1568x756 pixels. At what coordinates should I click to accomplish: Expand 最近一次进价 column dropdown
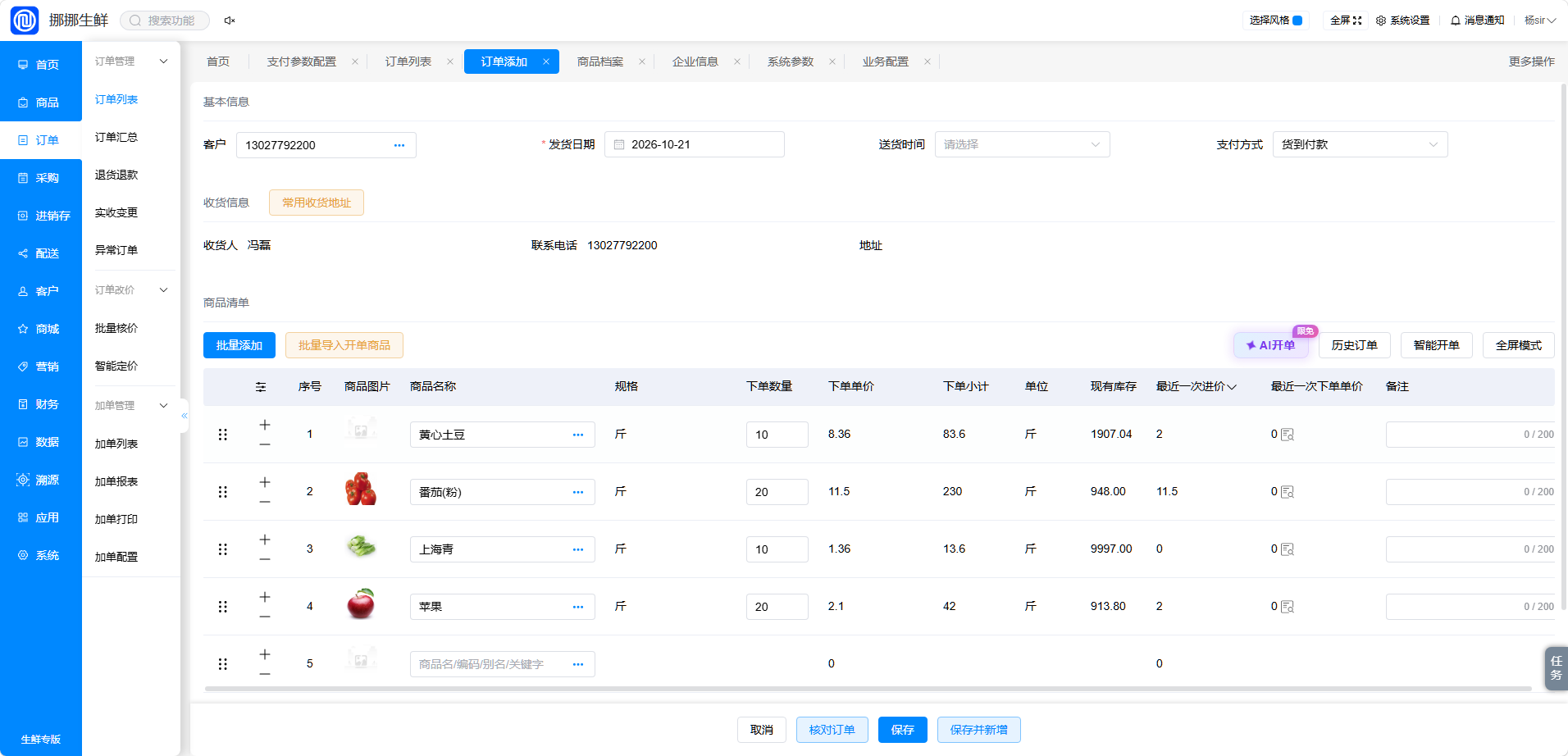1232,387
